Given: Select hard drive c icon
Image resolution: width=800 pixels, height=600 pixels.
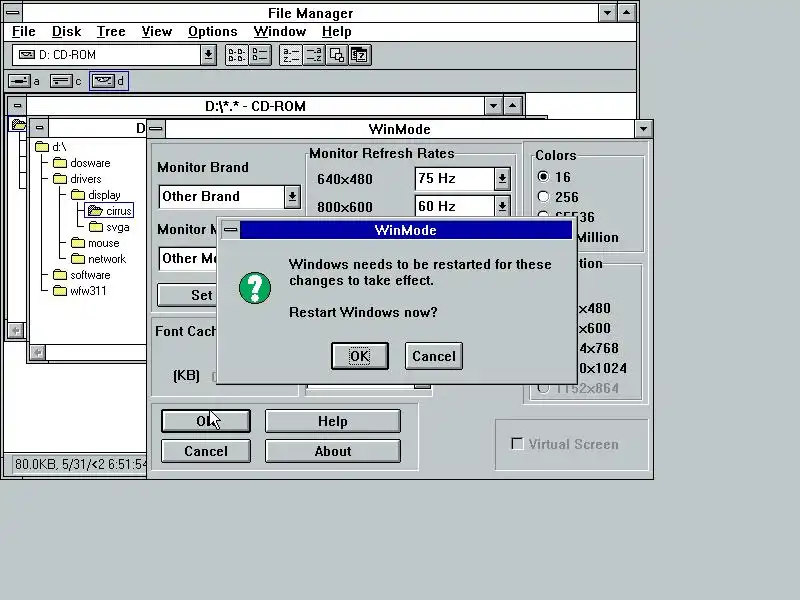Looking at the screenshot, I should point(61,81).
